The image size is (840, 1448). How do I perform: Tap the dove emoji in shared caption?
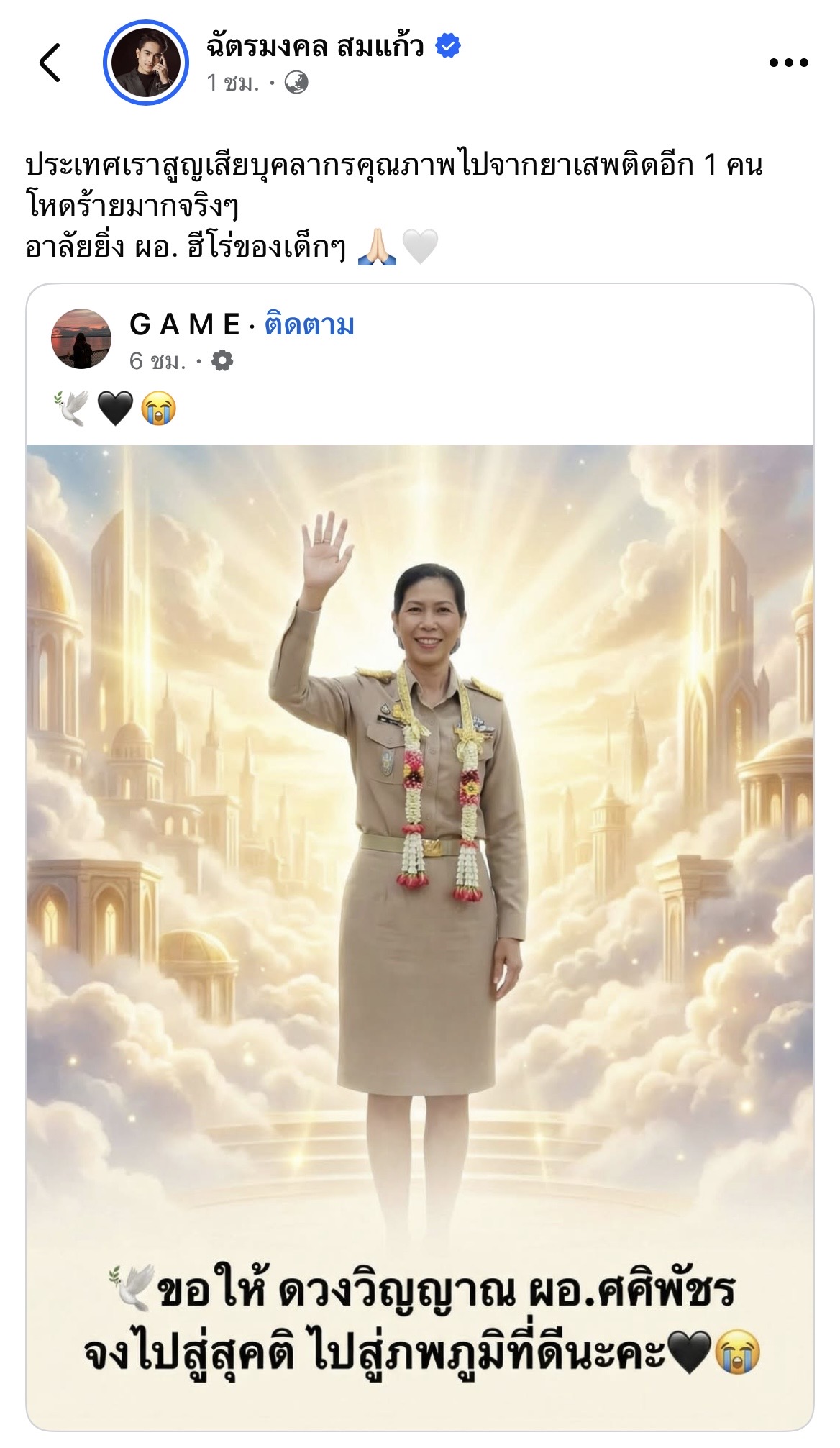pos(71,409)
